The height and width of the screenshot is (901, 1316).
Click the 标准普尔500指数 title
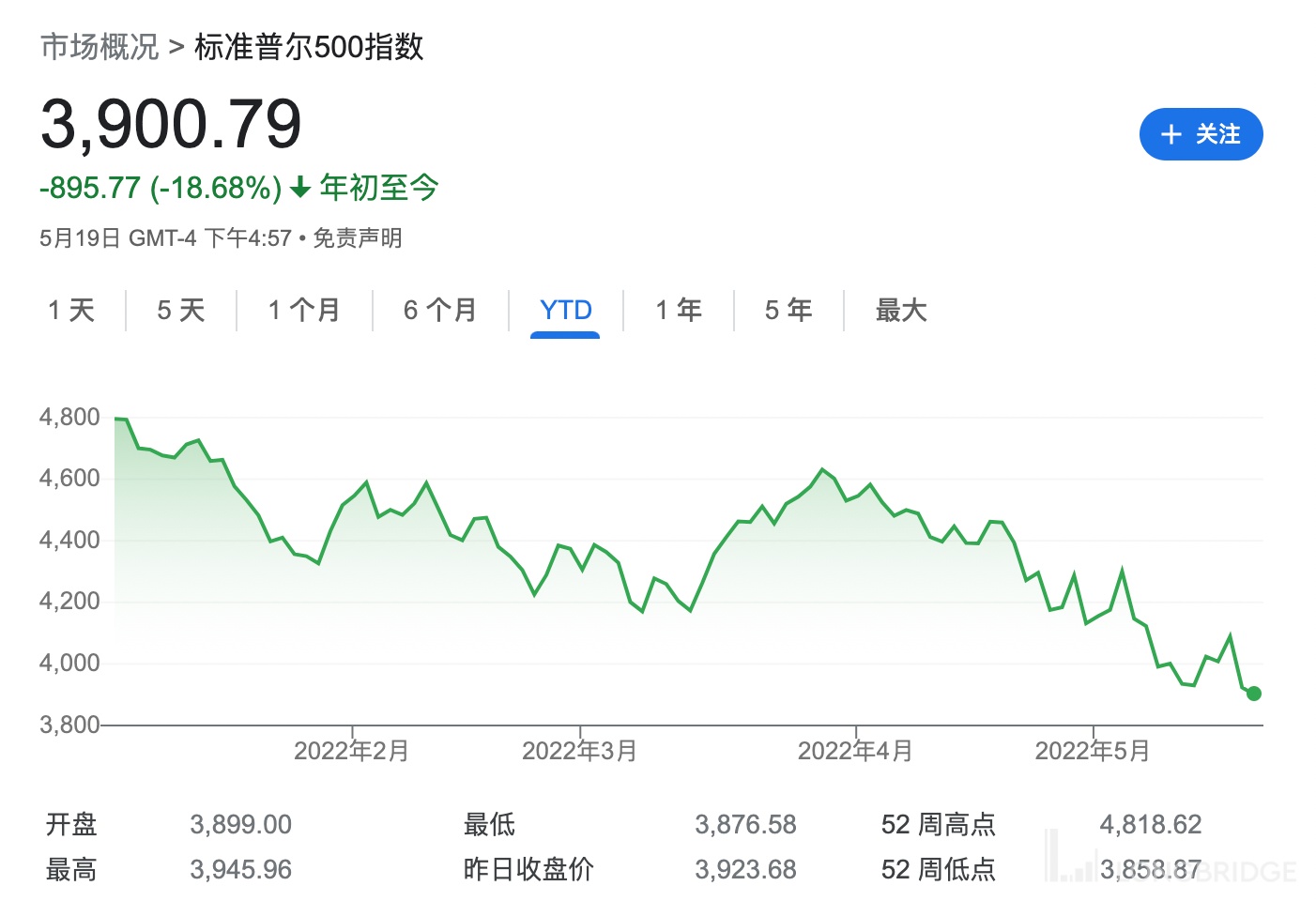tap(309, 46)
